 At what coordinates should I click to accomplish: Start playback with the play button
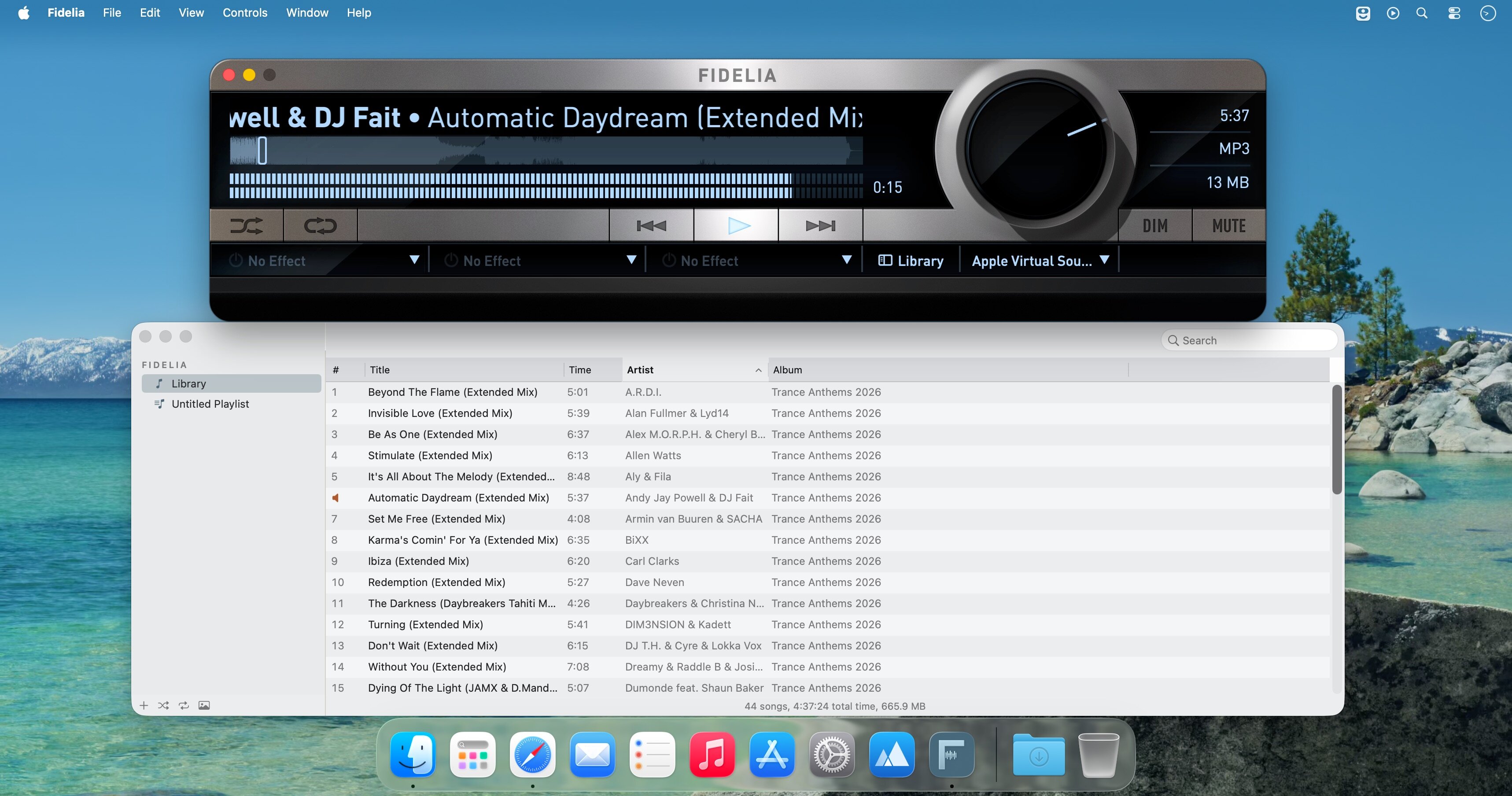737,225
